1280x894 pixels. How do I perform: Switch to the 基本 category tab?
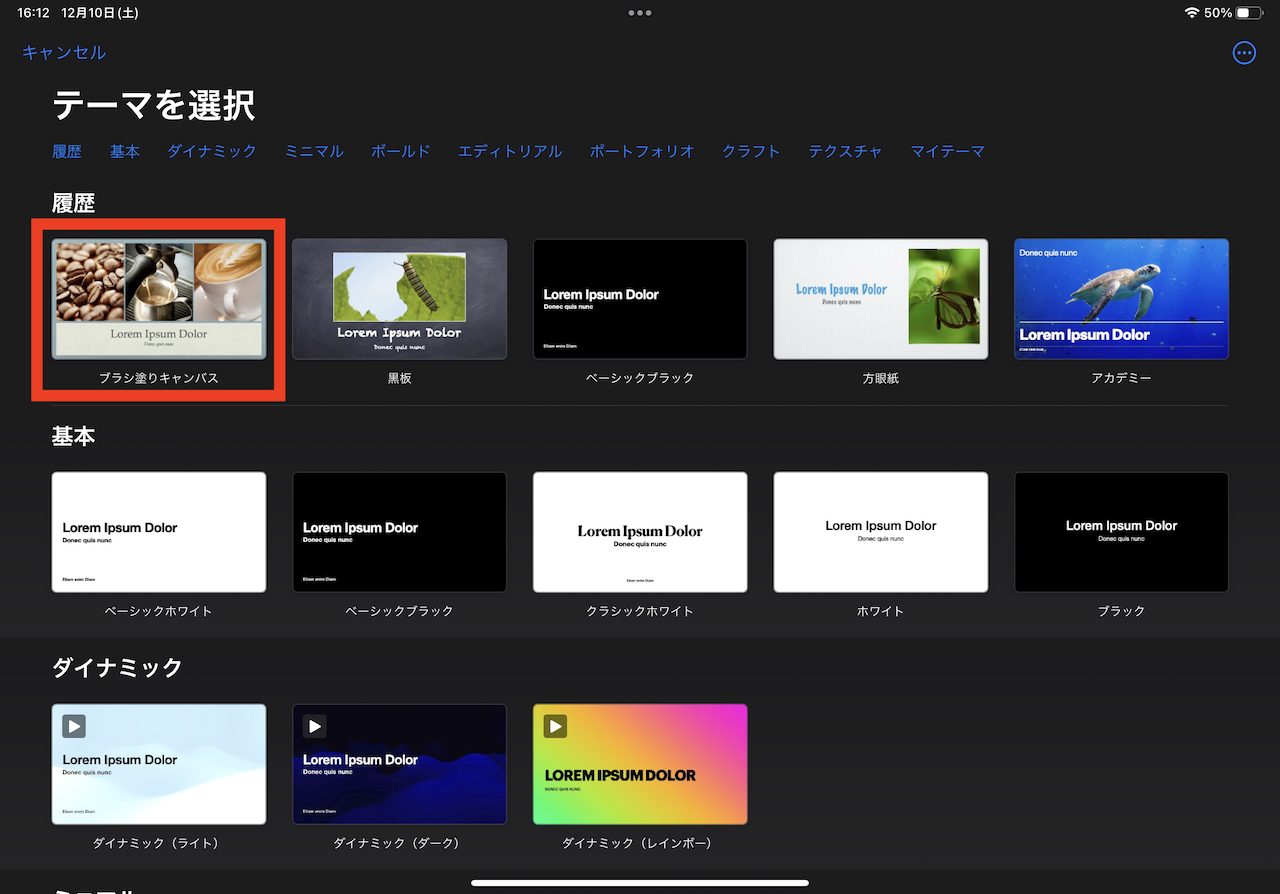pos(125,151)
